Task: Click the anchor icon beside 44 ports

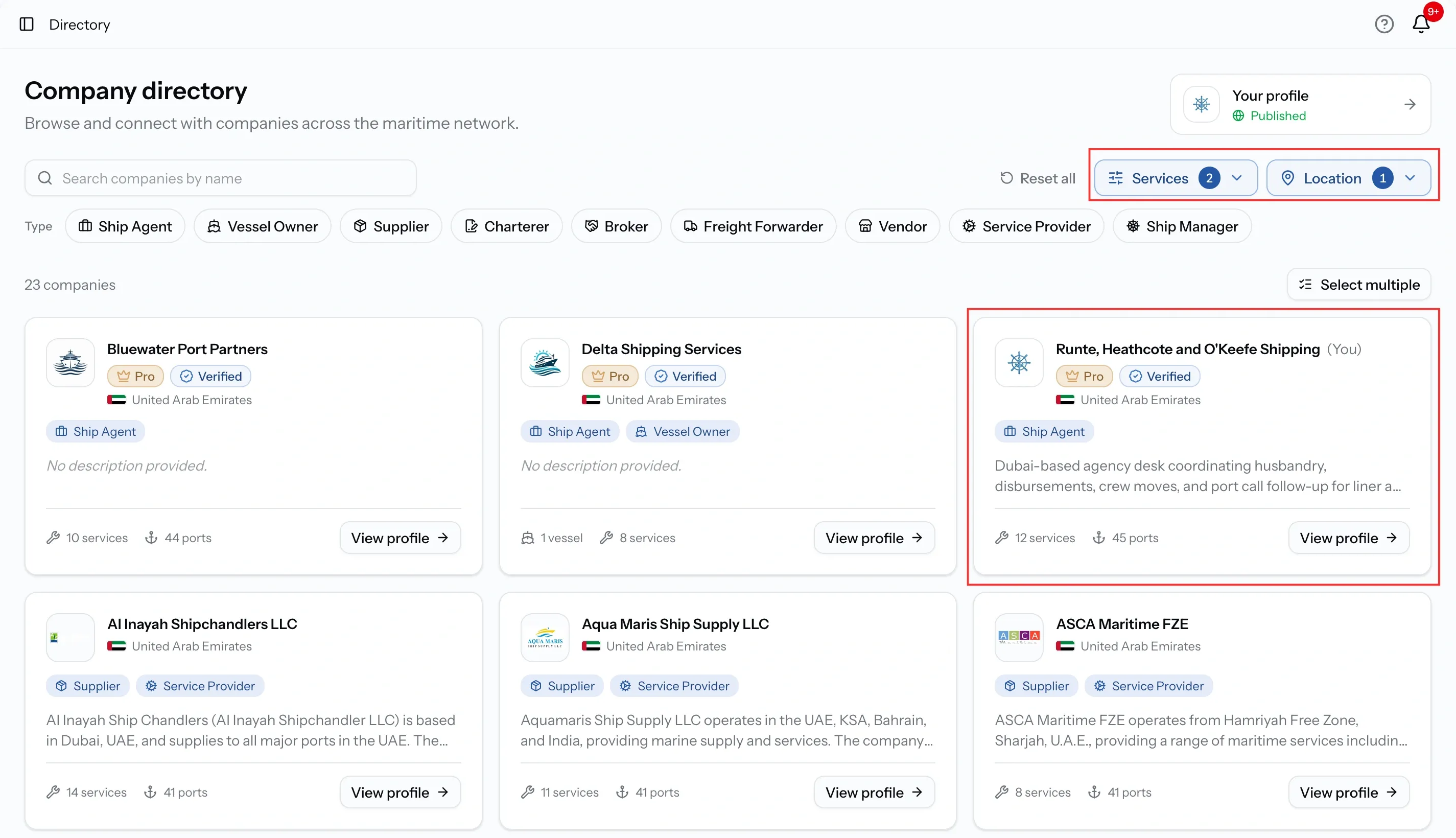Action: coord(151,538)
